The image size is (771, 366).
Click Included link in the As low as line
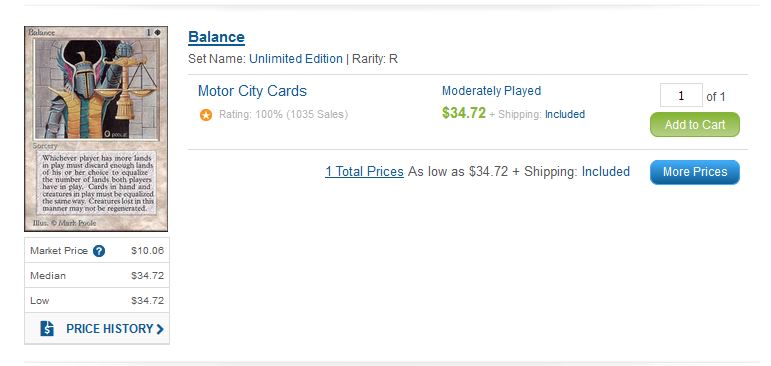(606, 172)
